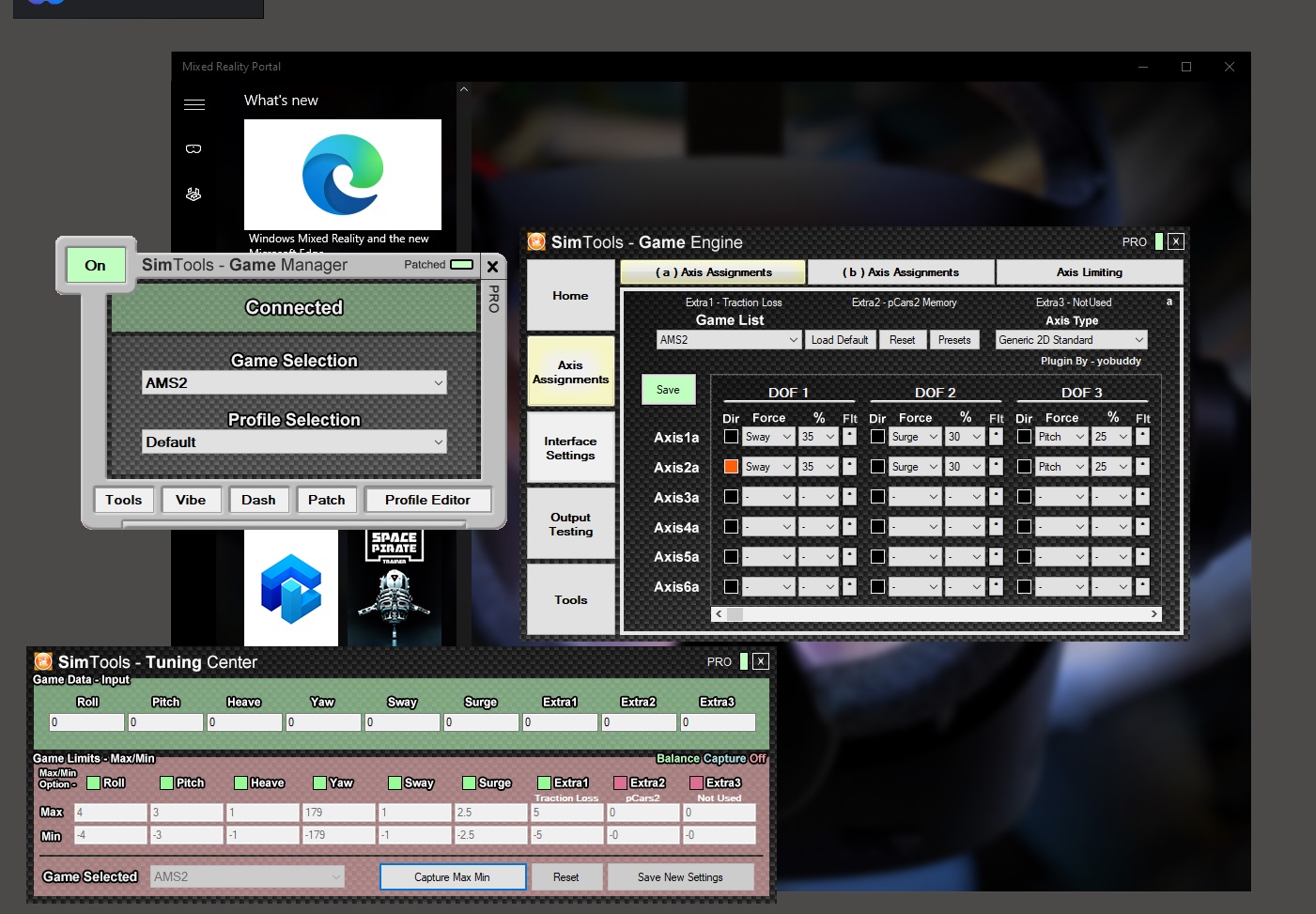Close the SimTools Tuning Center window
Viewport: 1316px width, 914px height.
[761, 661]
